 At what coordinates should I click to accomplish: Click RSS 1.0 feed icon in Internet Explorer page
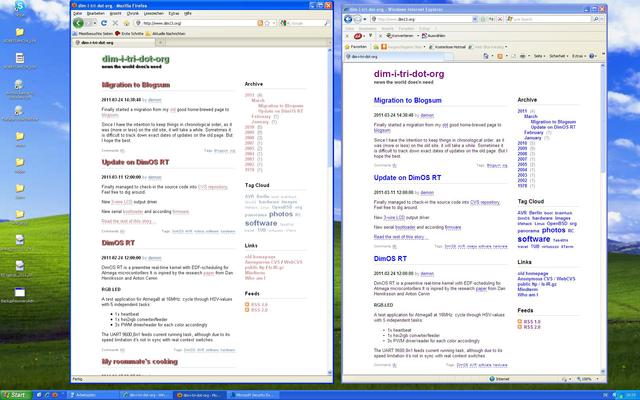(x=520, y=320)
